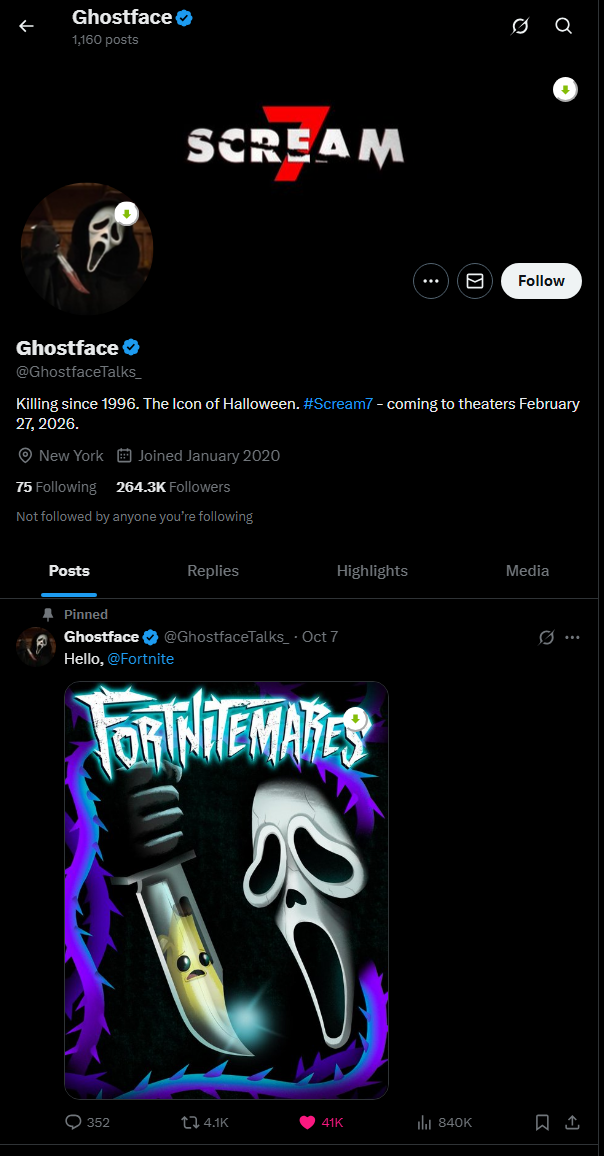Open the three-dot more options button on the profile
This screenshot has height=1156, width=604.
click(431, 281)
